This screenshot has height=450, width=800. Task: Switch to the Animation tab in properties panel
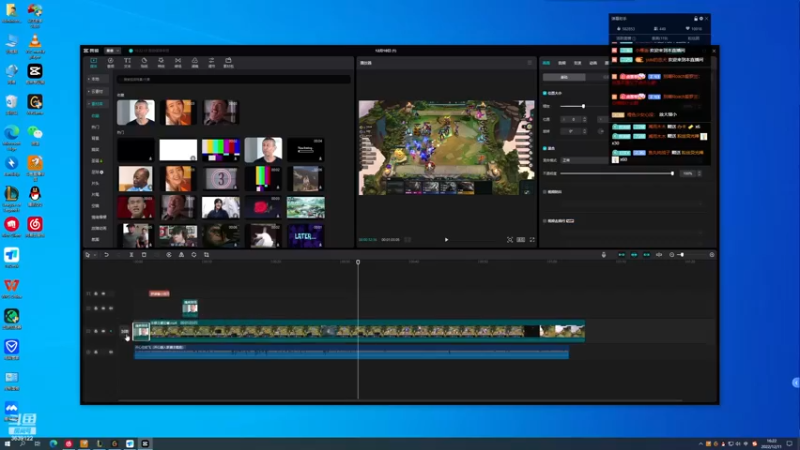[x=593, y=63]
